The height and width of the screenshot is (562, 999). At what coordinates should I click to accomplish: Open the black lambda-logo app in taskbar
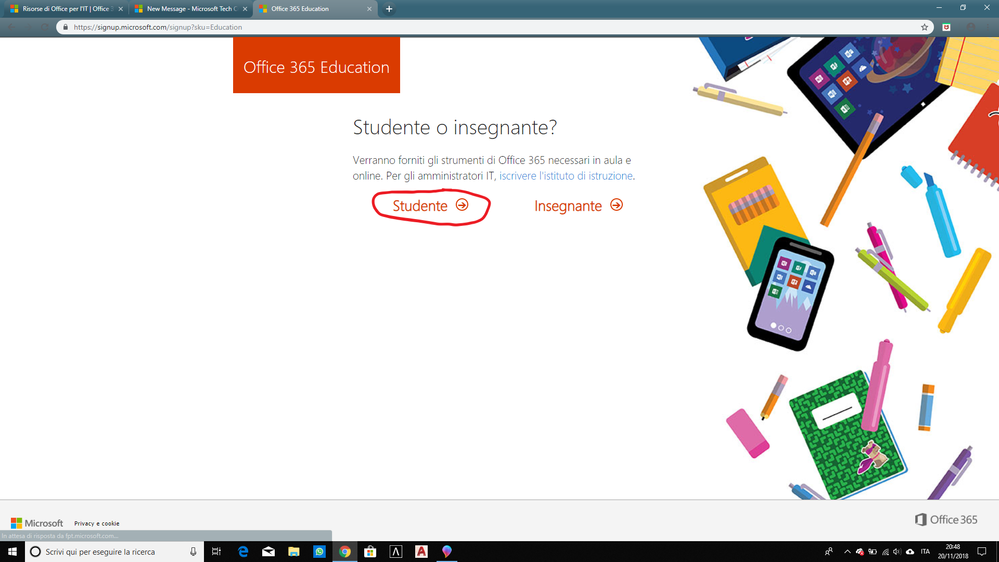(x=396, y=552)
